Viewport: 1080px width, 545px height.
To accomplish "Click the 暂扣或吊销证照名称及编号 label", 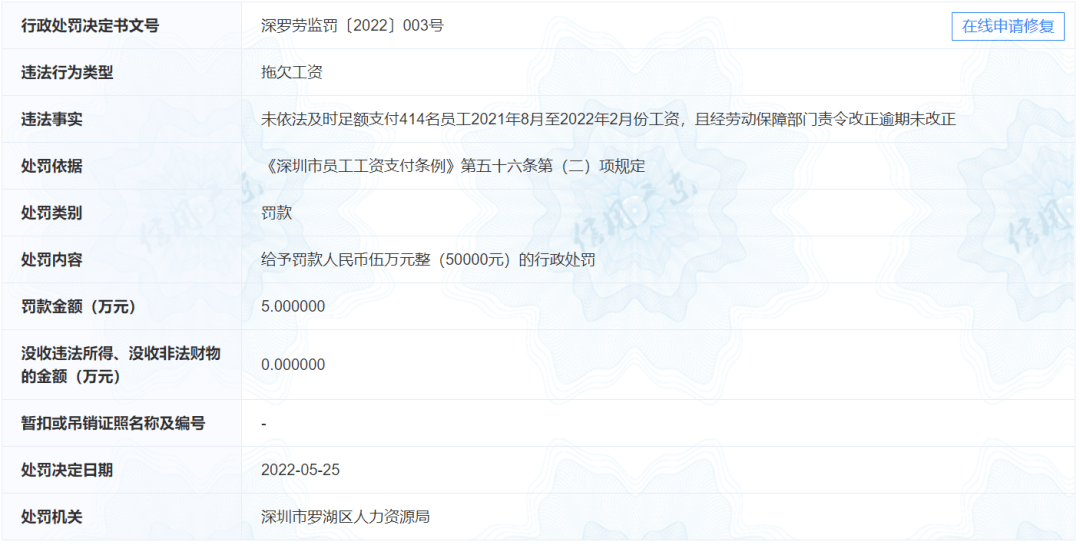I will pos(113,423).
